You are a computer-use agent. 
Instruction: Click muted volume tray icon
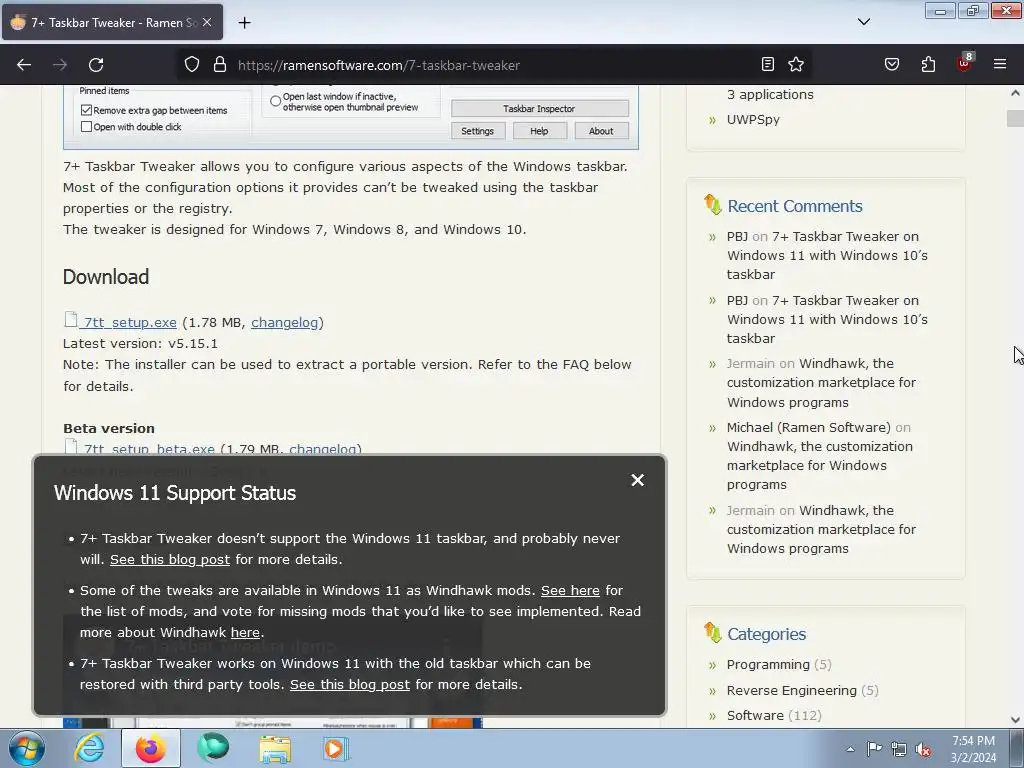[x=923, y=749]
